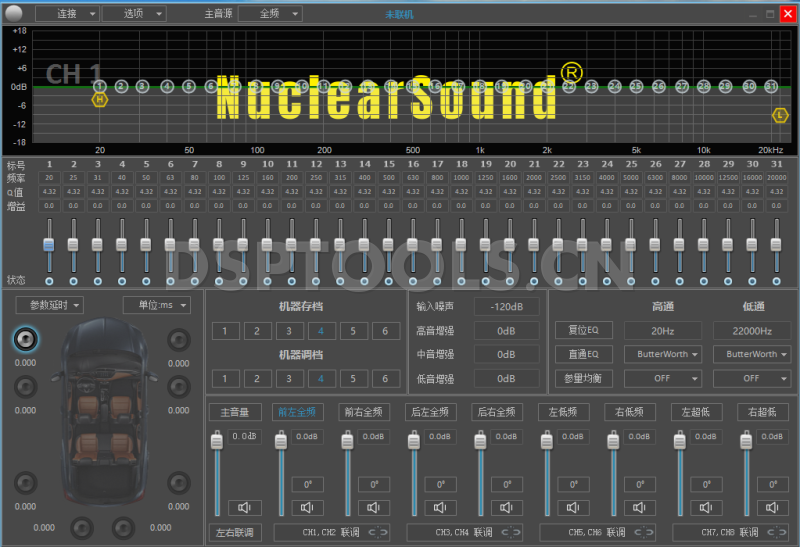
Task: Toggle the status indicator for EQ band 10
Action: (267, 281)
